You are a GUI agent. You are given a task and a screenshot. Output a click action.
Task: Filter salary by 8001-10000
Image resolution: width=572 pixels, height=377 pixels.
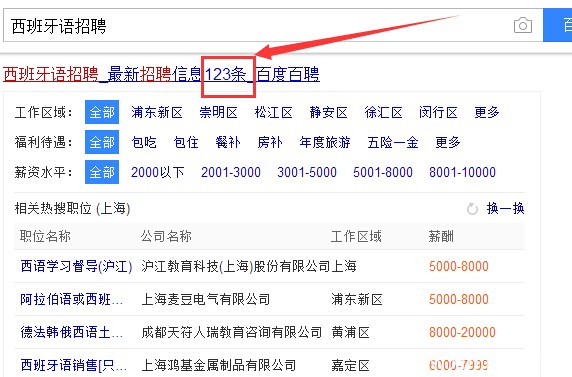(x=462, y=172)
